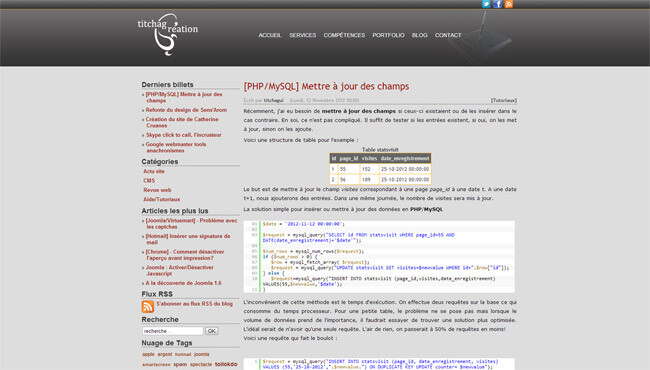
Task: Open the BLOG menu item
Action: [420, 35]
